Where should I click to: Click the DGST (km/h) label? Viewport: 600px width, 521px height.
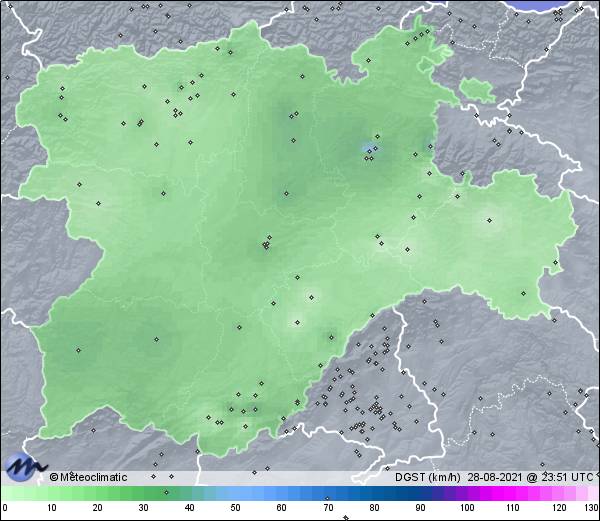(x=427, y=477)
